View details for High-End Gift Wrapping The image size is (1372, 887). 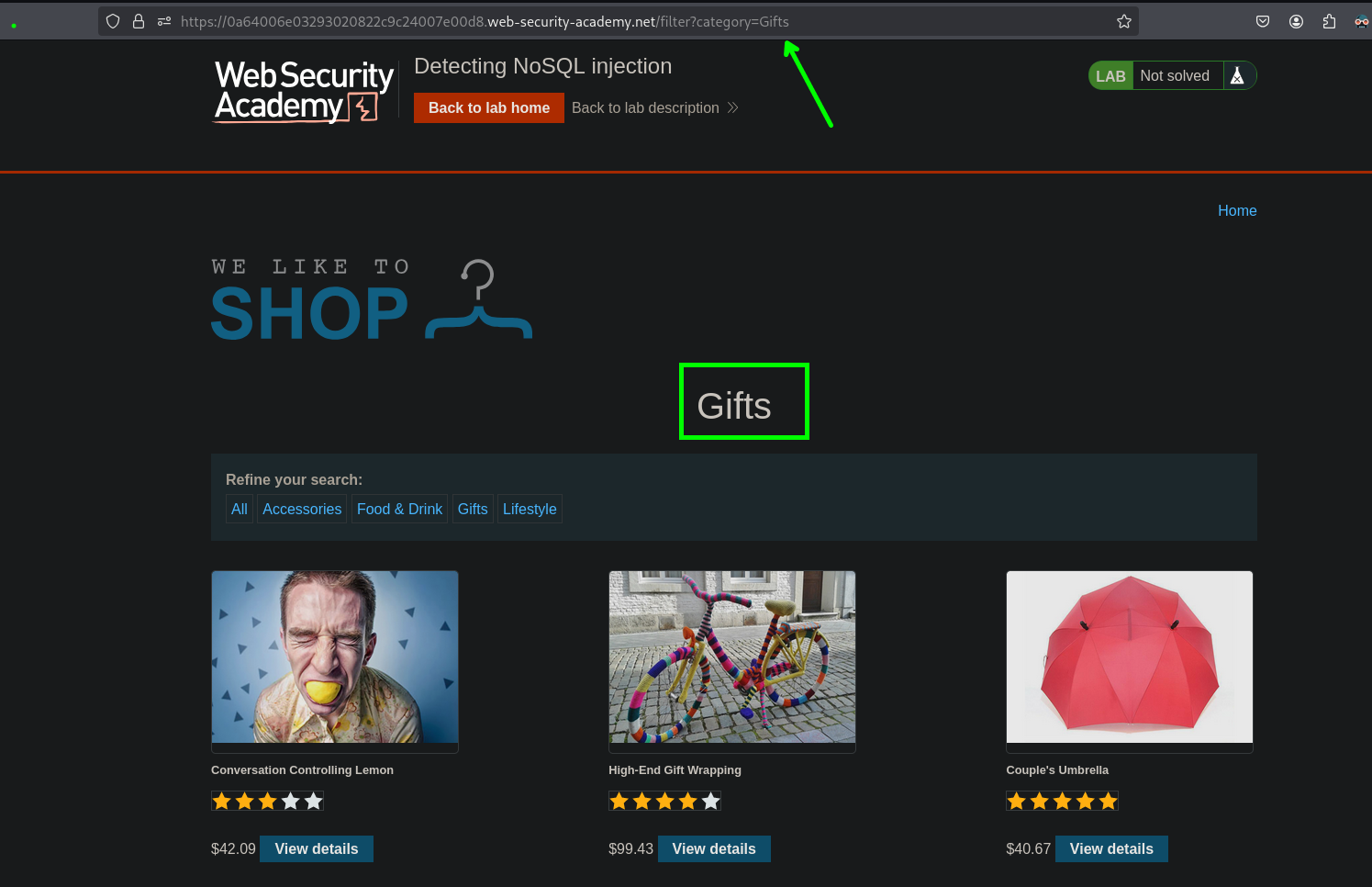714,848
